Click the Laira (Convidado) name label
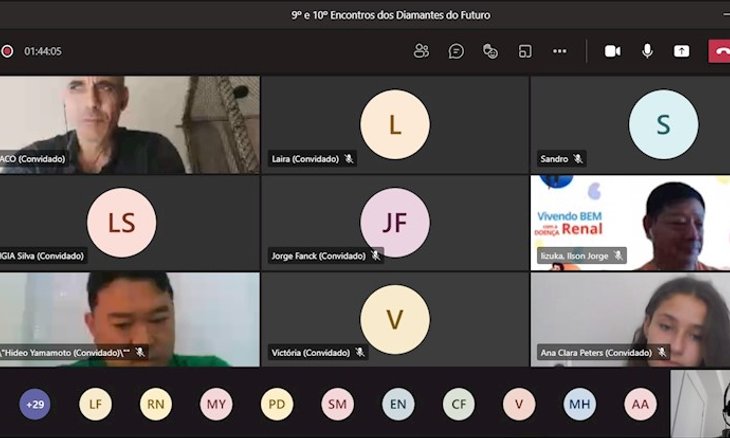Image resolution: width=730 pixels, height=438 pixels. click(x=305, y=159)
